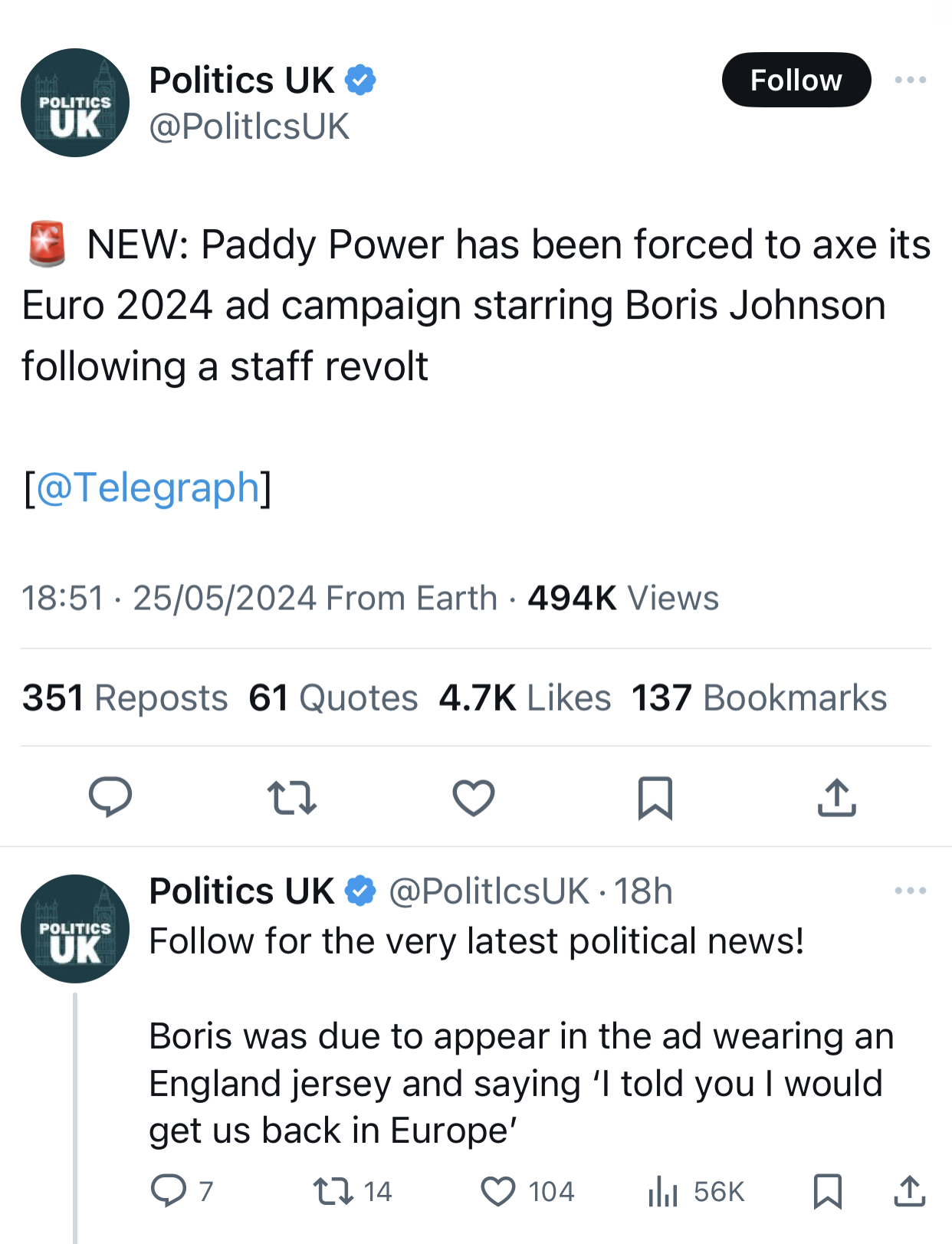
Task: Open more options on the main tweet
Action: click(x=910, y=80)
